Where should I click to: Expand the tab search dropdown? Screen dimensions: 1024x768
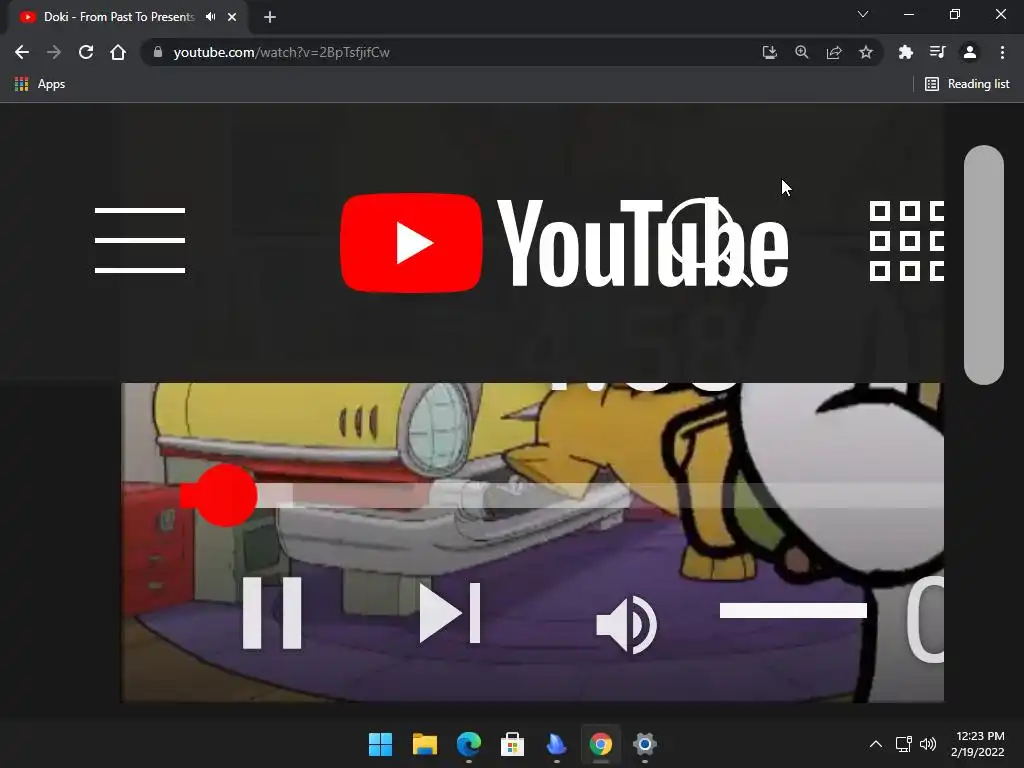pos(863,14)
